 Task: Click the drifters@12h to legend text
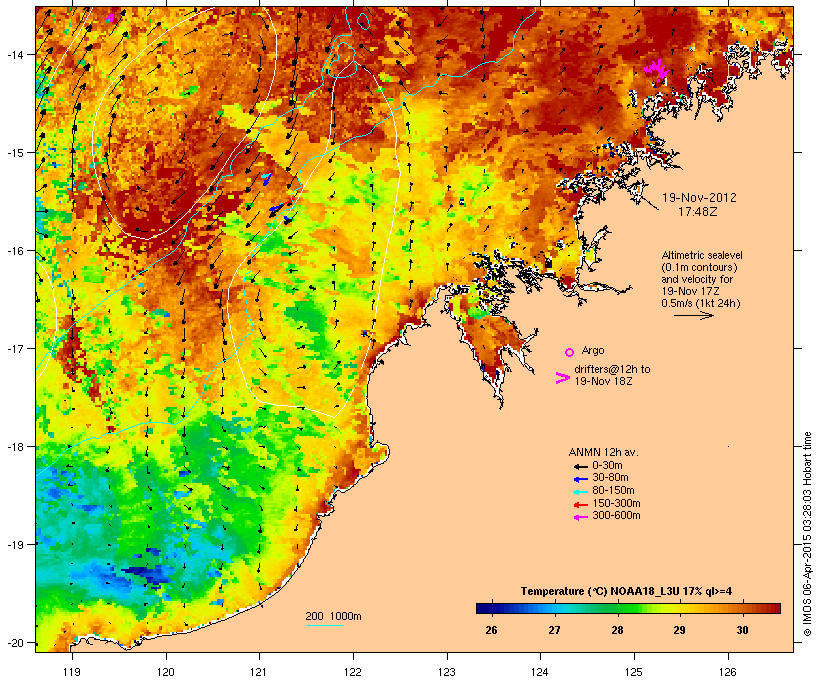[x=612, y=369]
